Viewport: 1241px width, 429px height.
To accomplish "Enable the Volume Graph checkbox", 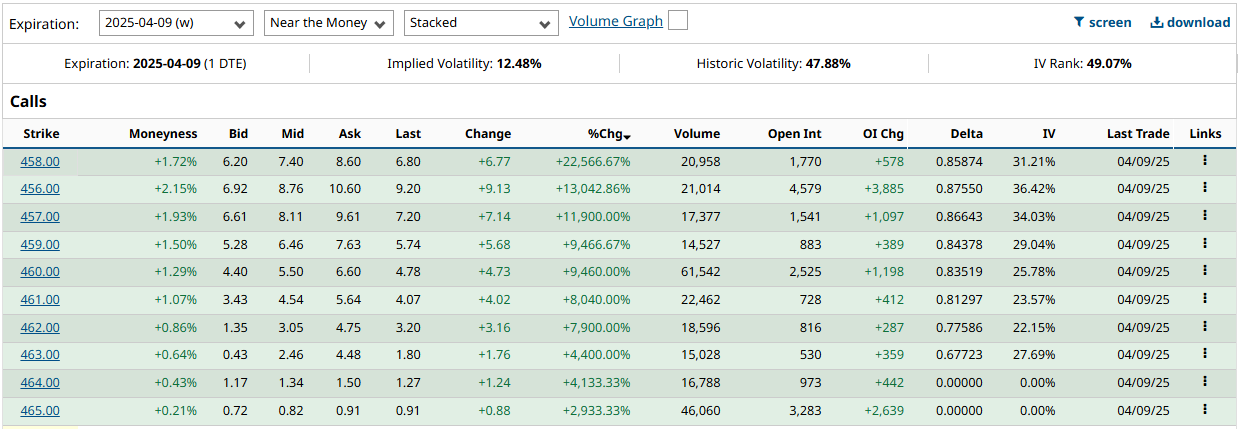I will point(678,21).
